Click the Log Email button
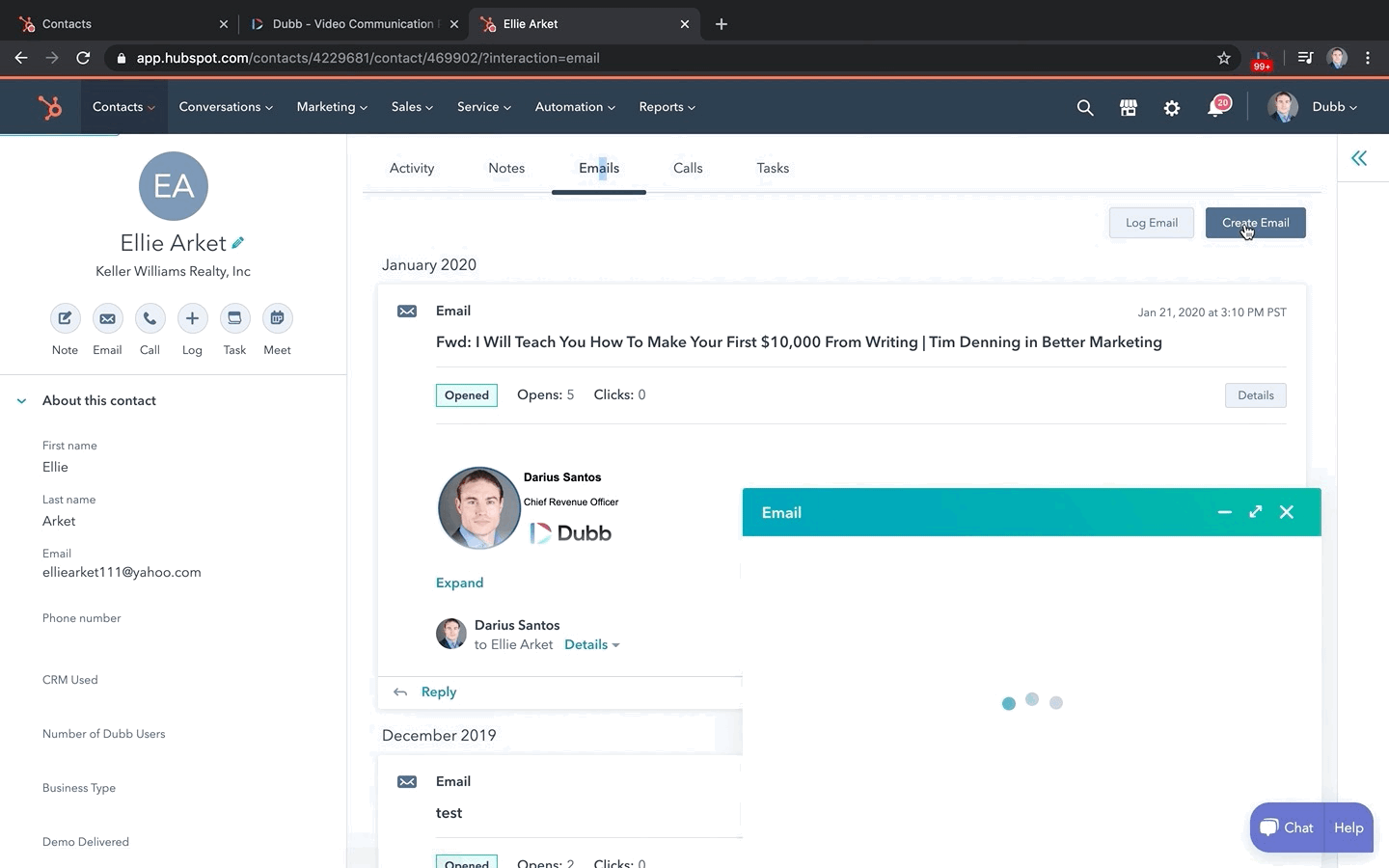This screenshot has height=868, width=1389. tap(1152, 223)
